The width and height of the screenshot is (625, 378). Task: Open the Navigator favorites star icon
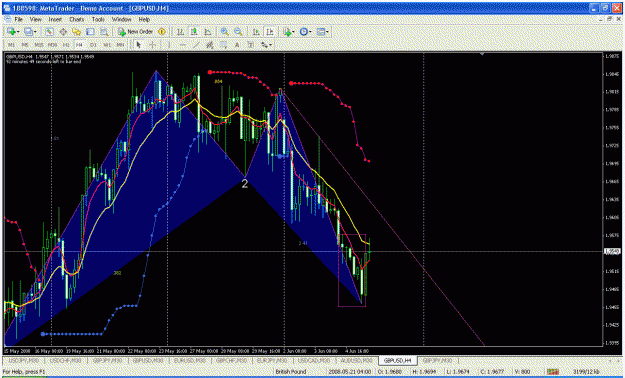(x=77, y=32)
